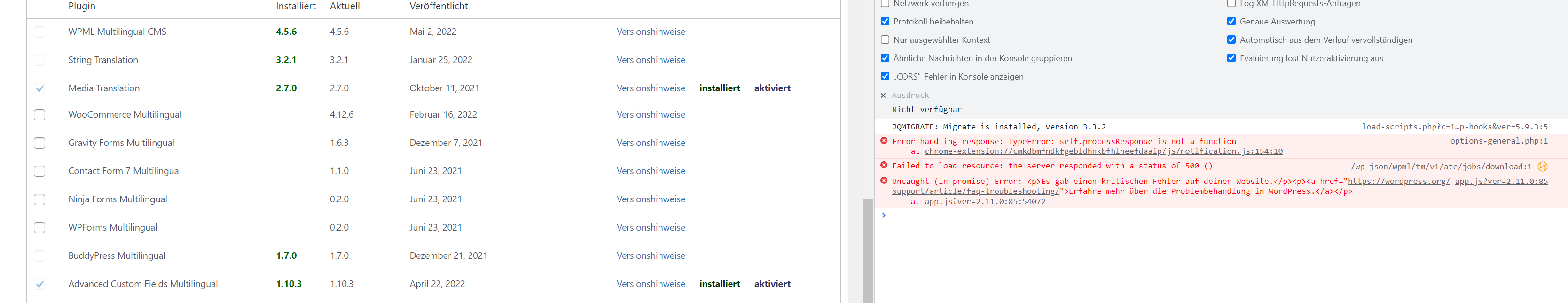Click the installed version 4.5.6 of WPML
Screen dimensions: 1568x303
[286, 32]
